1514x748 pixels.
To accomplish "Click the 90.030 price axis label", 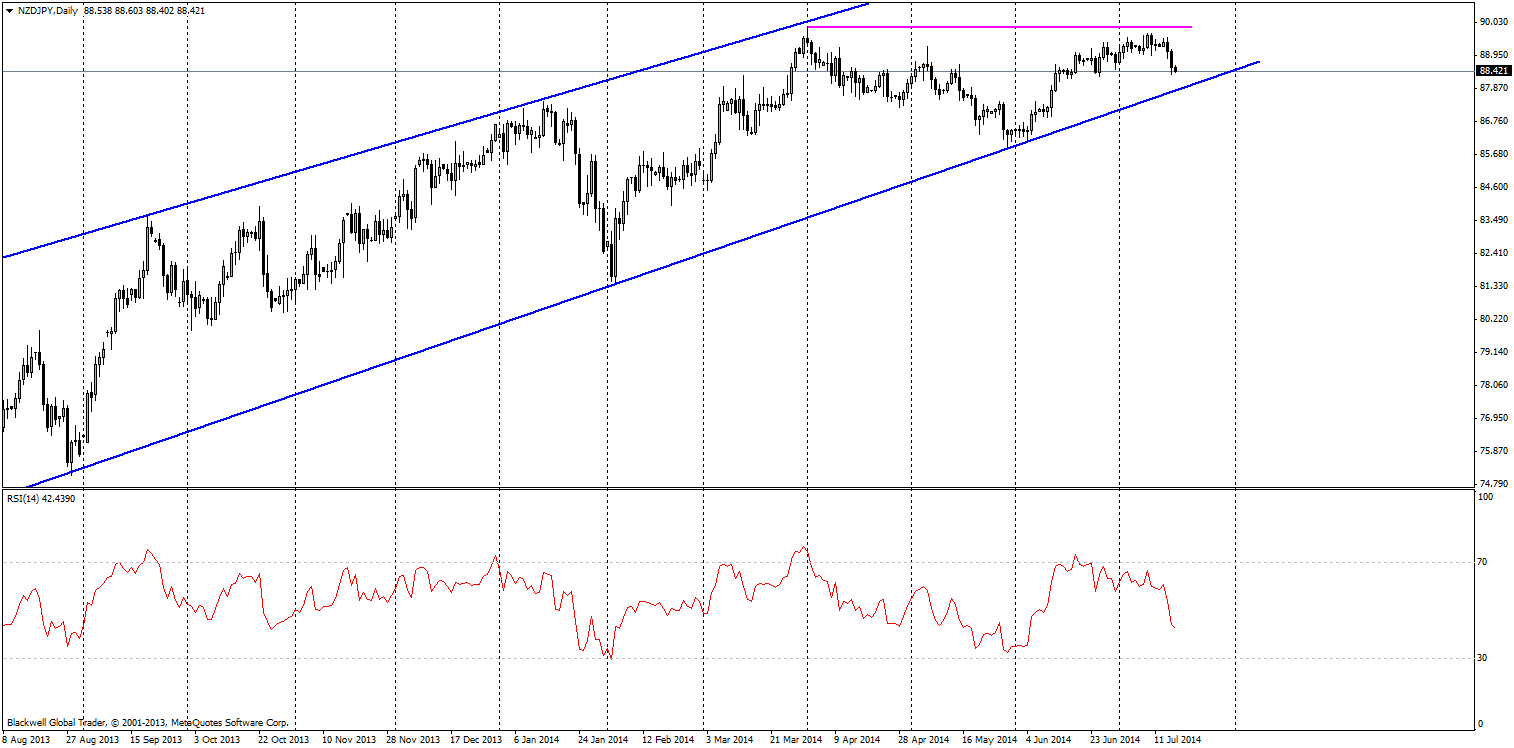I will 1493,22.
